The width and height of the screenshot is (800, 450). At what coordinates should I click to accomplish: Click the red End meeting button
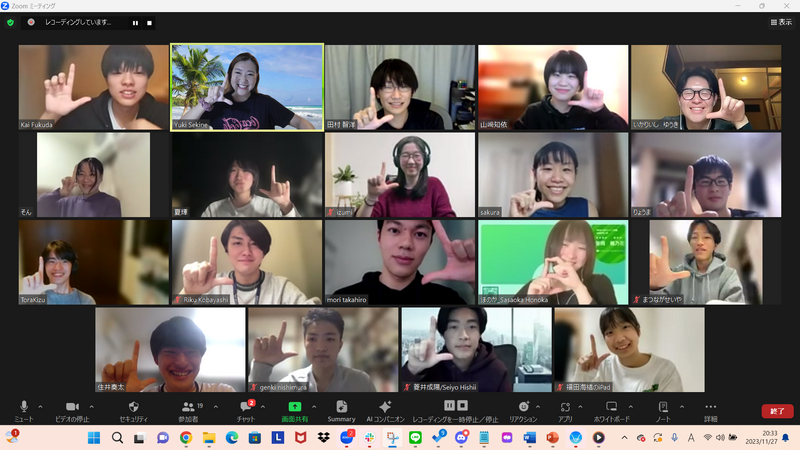pyautogui.click(x=777, y=411)
